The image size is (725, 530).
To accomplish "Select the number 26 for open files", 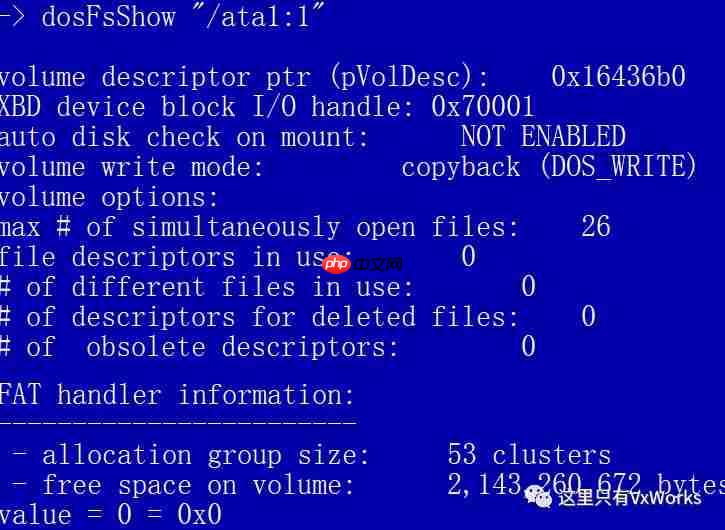I will tap(596, 227).
